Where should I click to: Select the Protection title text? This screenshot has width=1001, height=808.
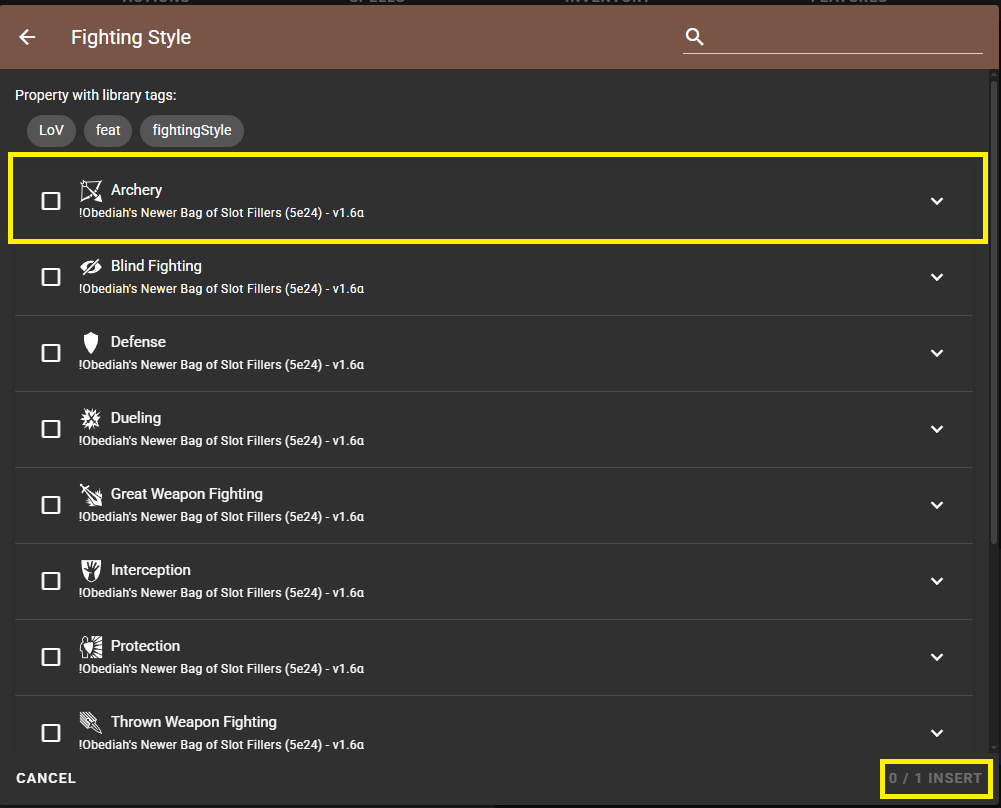(x=146, y=646)
